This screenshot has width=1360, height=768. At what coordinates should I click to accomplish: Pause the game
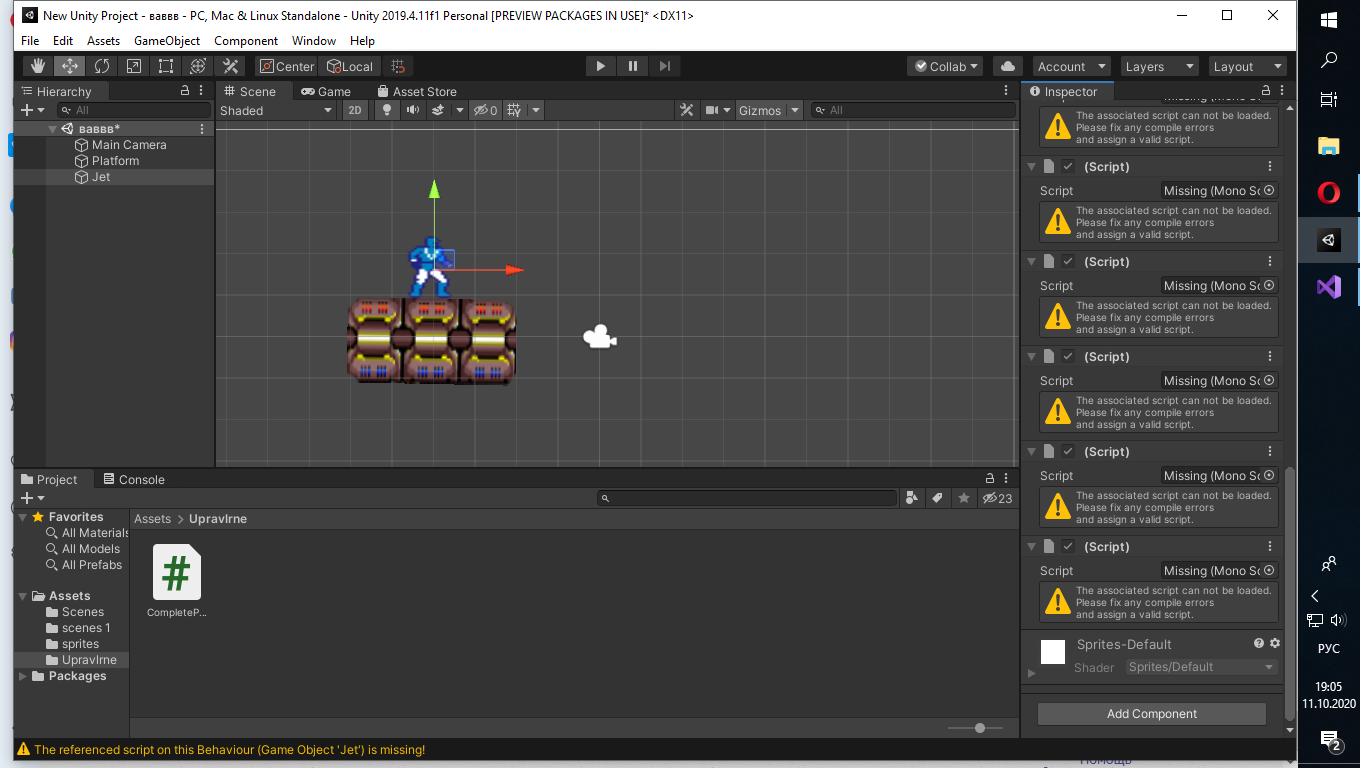coord(632,66)
